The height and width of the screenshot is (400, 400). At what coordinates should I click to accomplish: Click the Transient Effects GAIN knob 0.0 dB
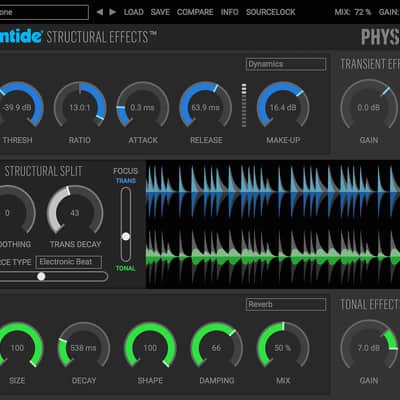[x=369, y=105]
